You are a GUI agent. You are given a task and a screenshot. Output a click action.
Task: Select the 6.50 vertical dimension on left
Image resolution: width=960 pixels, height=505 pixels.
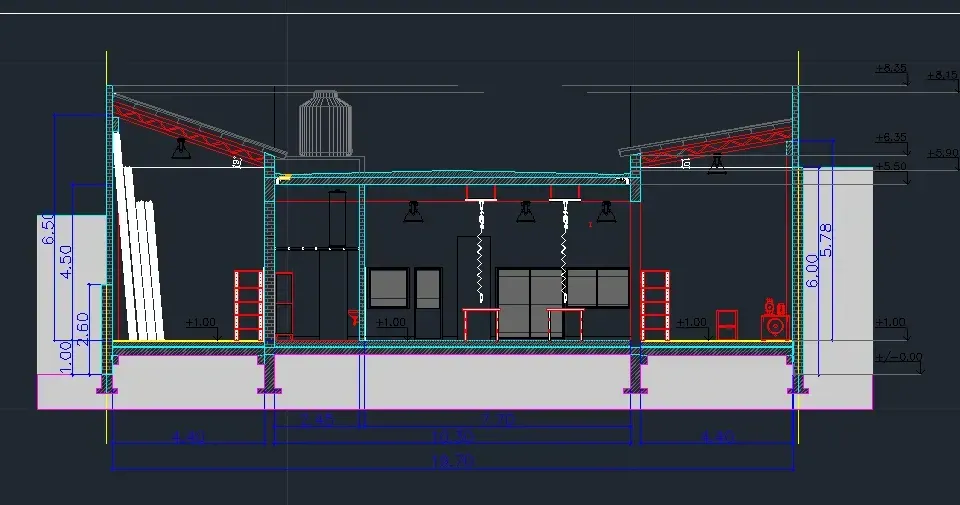coord(49,229)
